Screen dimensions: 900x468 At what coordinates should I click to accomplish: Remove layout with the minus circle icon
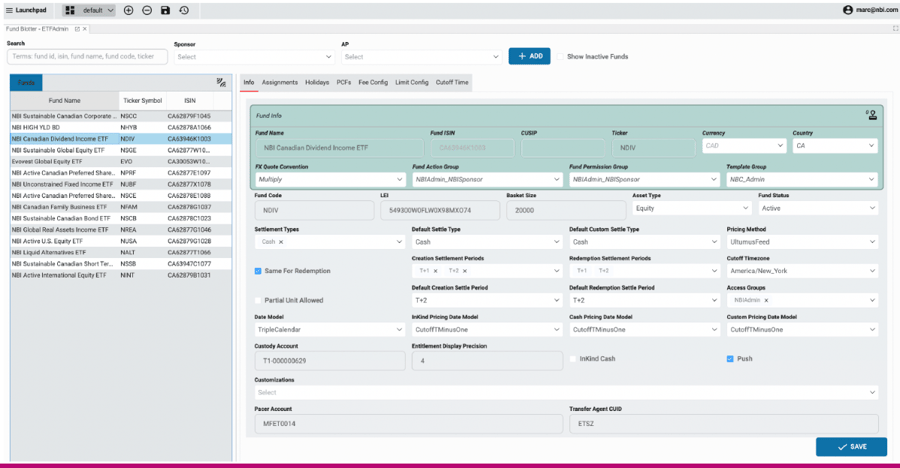pos(147,10)
